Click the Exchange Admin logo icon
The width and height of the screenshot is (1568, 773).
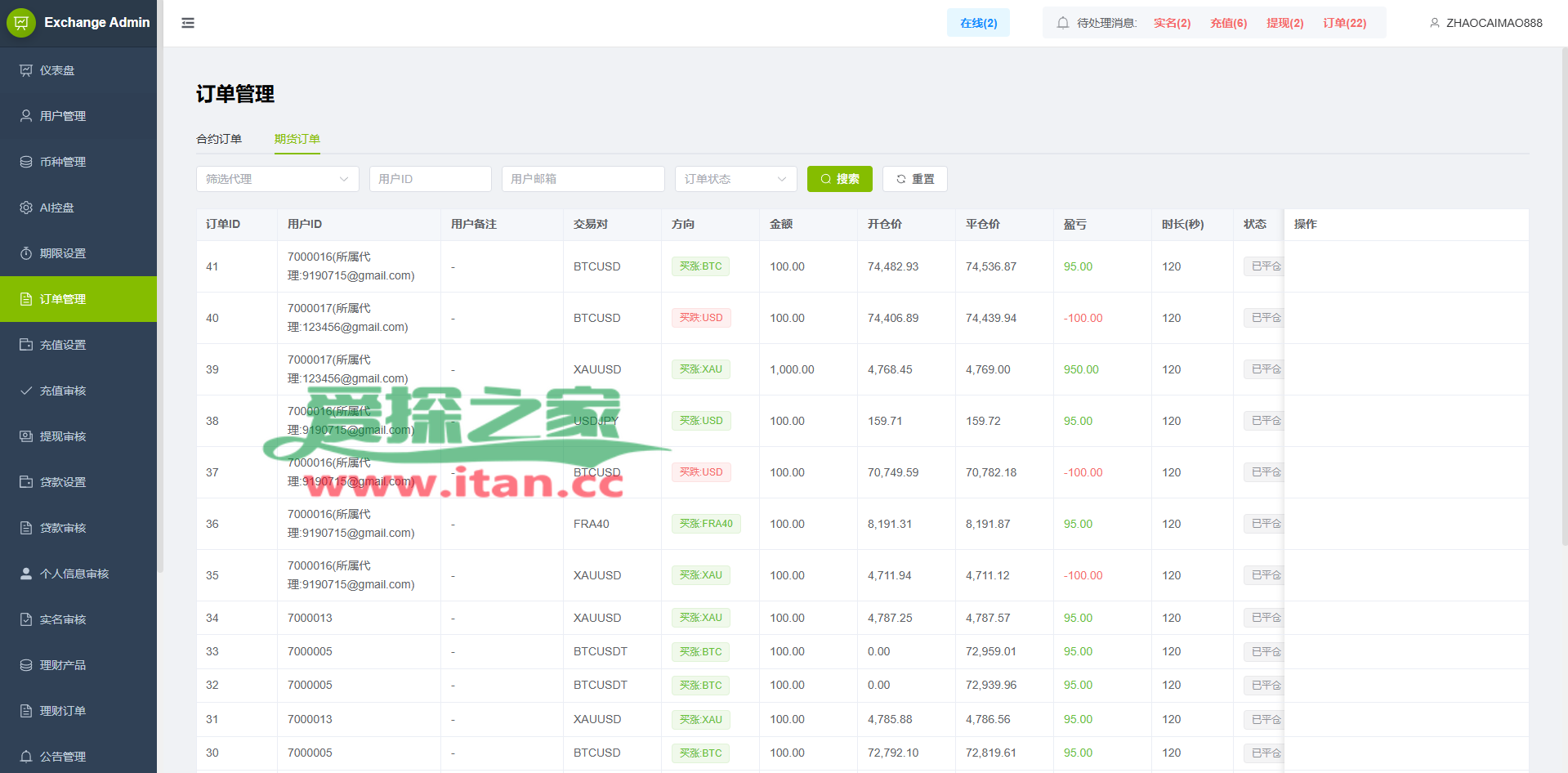pos(21,23)
